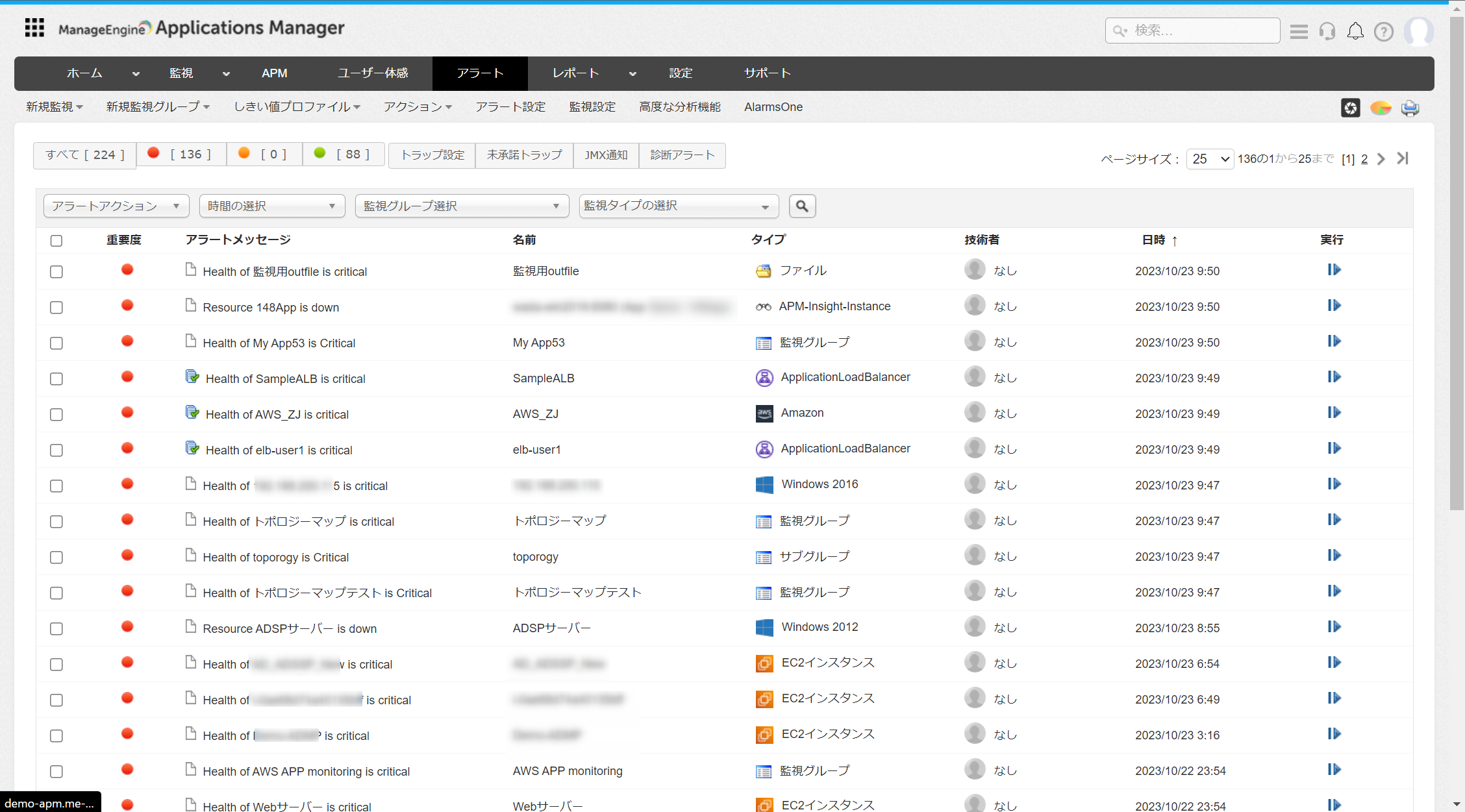Select checkbox for AWS_ZJ alert row

pyautogui.click(x=56, y=414)
